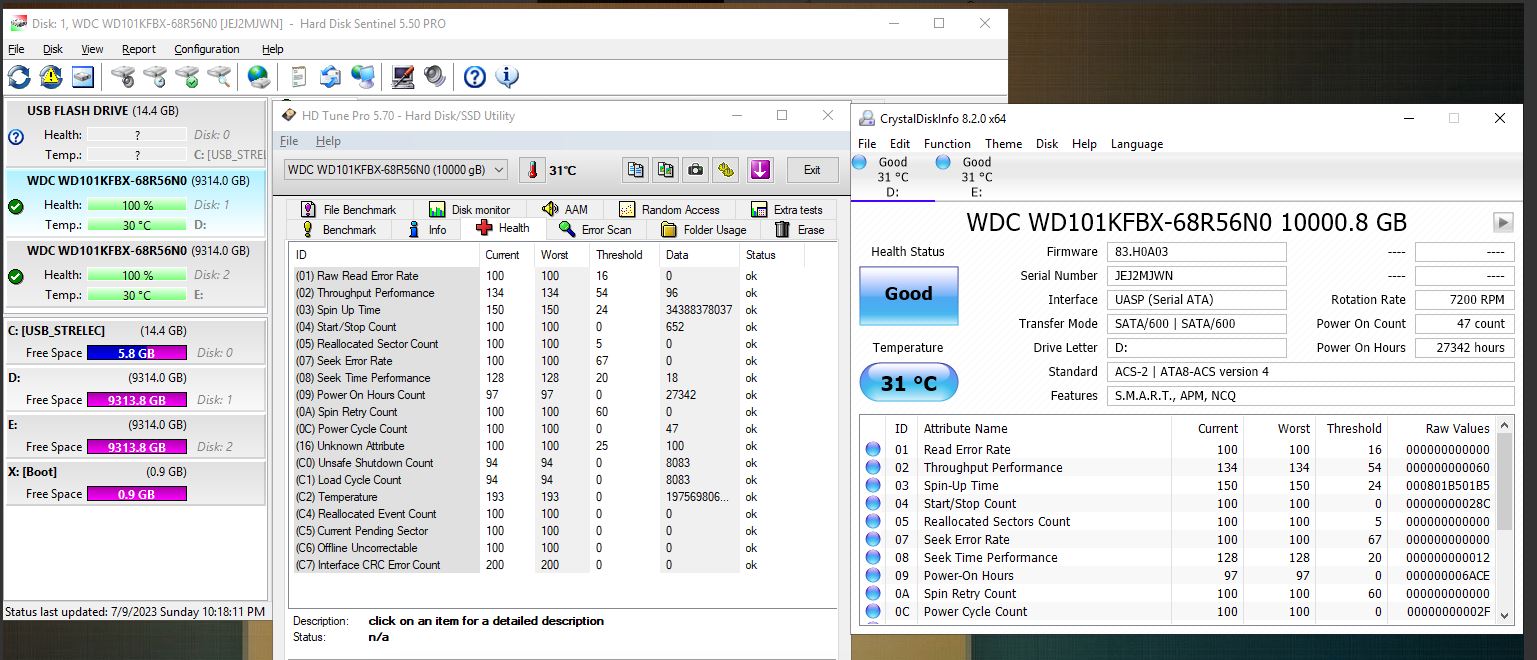Click the Good health status button
1537x660 pixels.
(908, 294)
